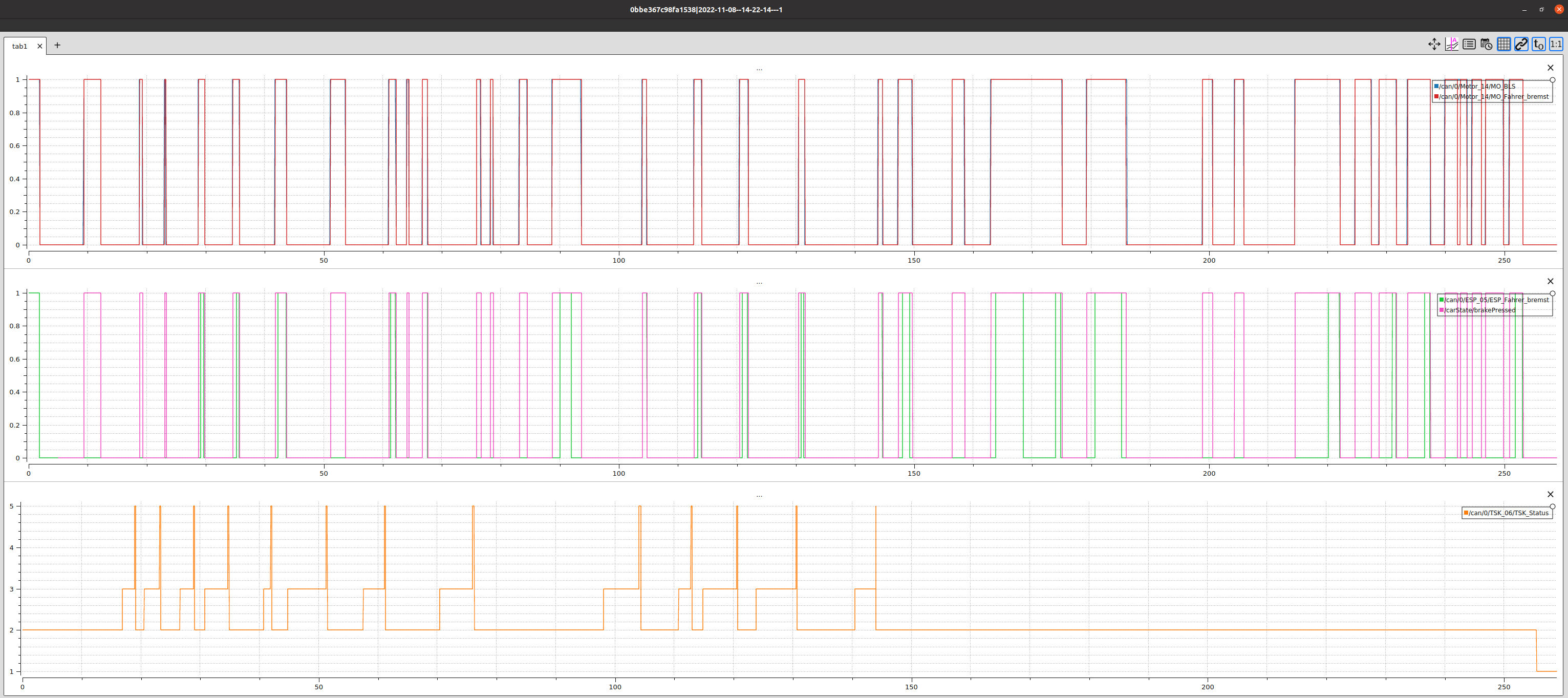Screen dimensions: 1568x698
Task: Click the calendar clock date-time icon
Action: (x=1487, y=45)
